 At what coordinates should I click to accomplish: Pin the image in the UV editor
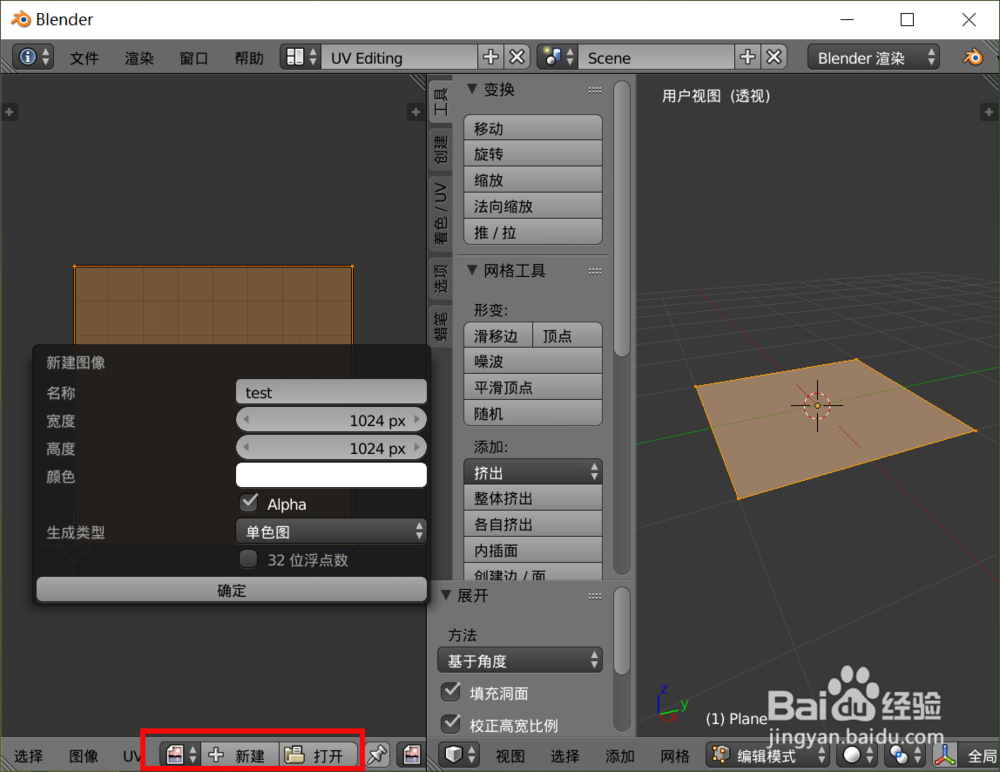[x=377, y=755]
